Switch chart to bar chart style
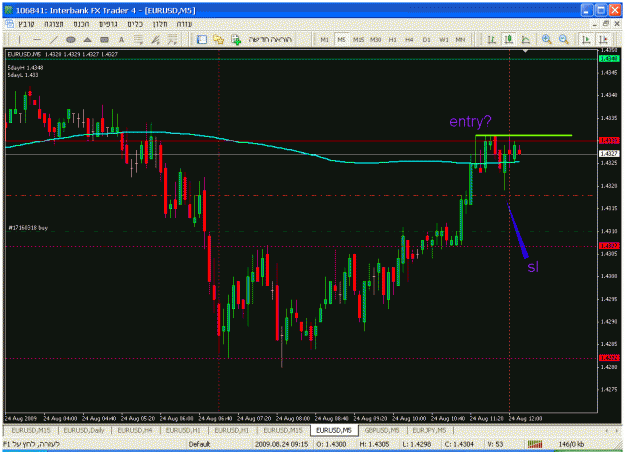Image resolution: width=625 pixels, height=452 pixels. coord(492,39)
